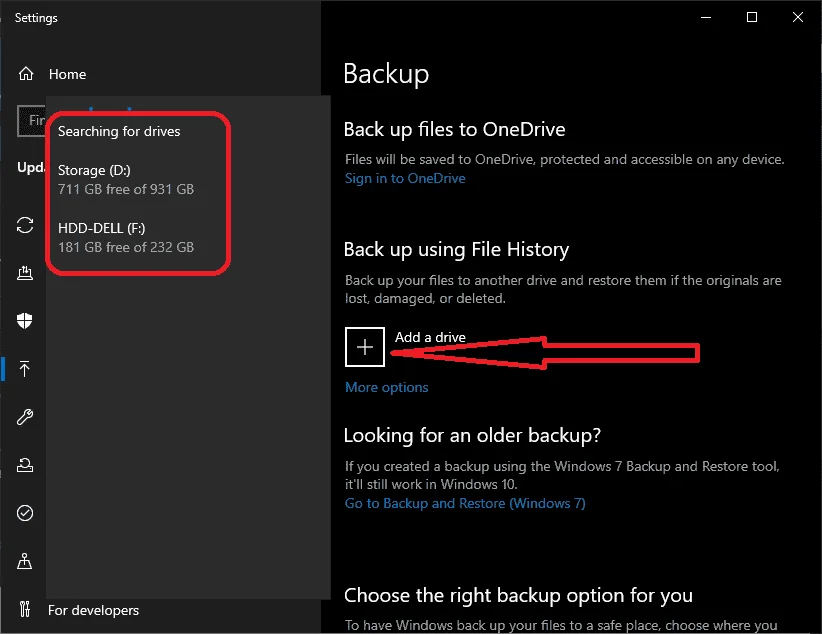822x634 pixels.
Task: Open Activation checkmark circle icon
Action: pos(25,513)
